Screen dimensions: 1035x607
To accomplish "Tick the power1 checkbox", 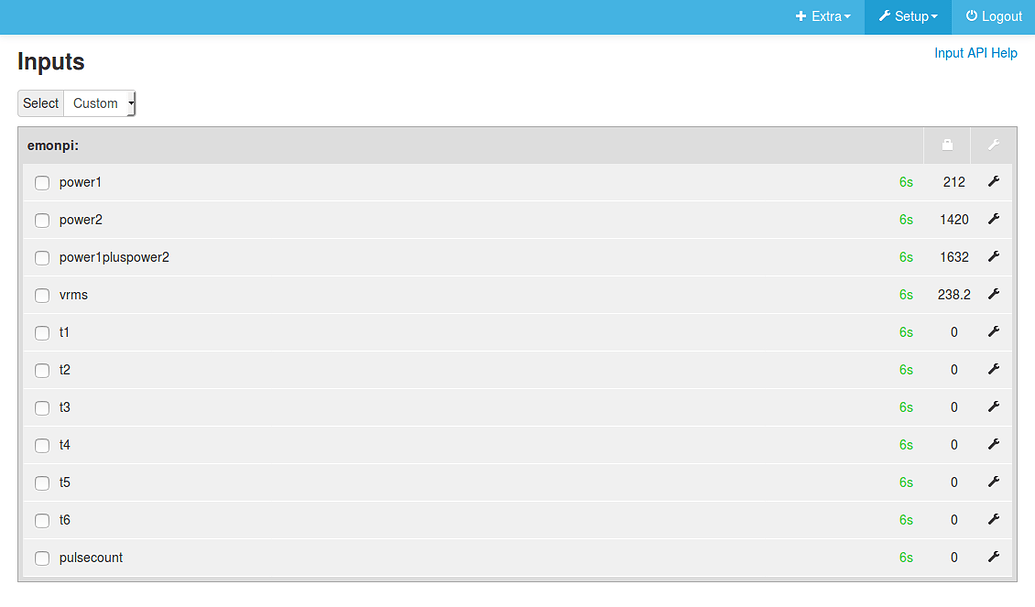I will tap(42, 183).
